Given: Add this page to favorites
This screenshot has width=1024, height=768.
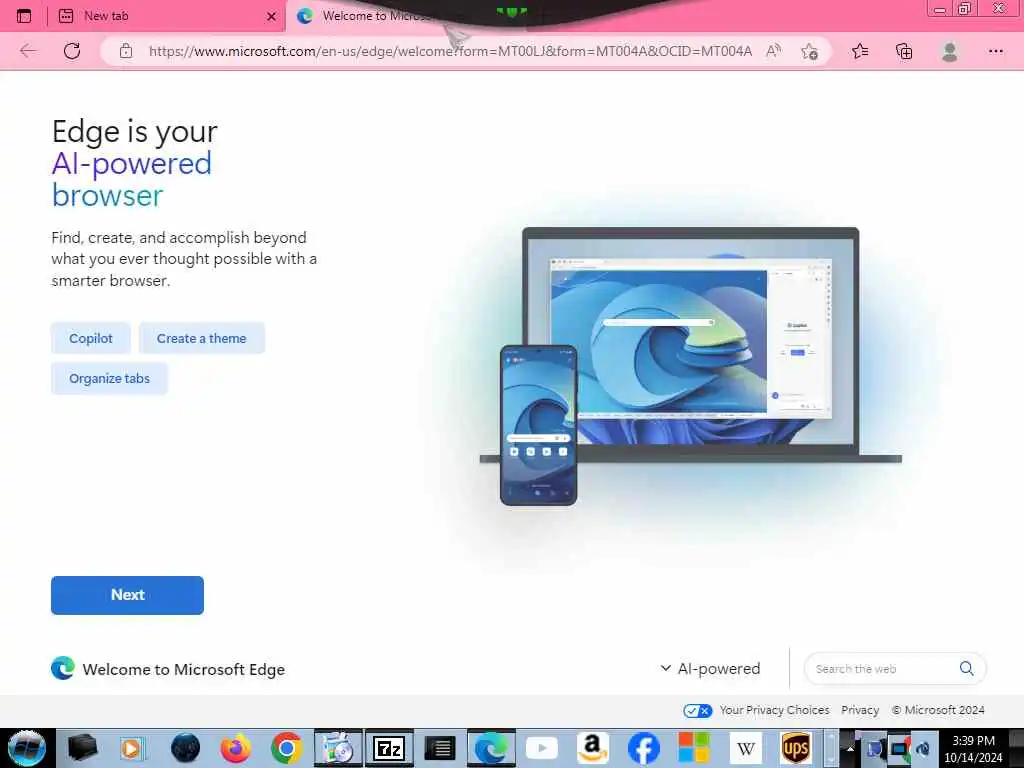Looking at the screenshot, I should tap(810, 51).
